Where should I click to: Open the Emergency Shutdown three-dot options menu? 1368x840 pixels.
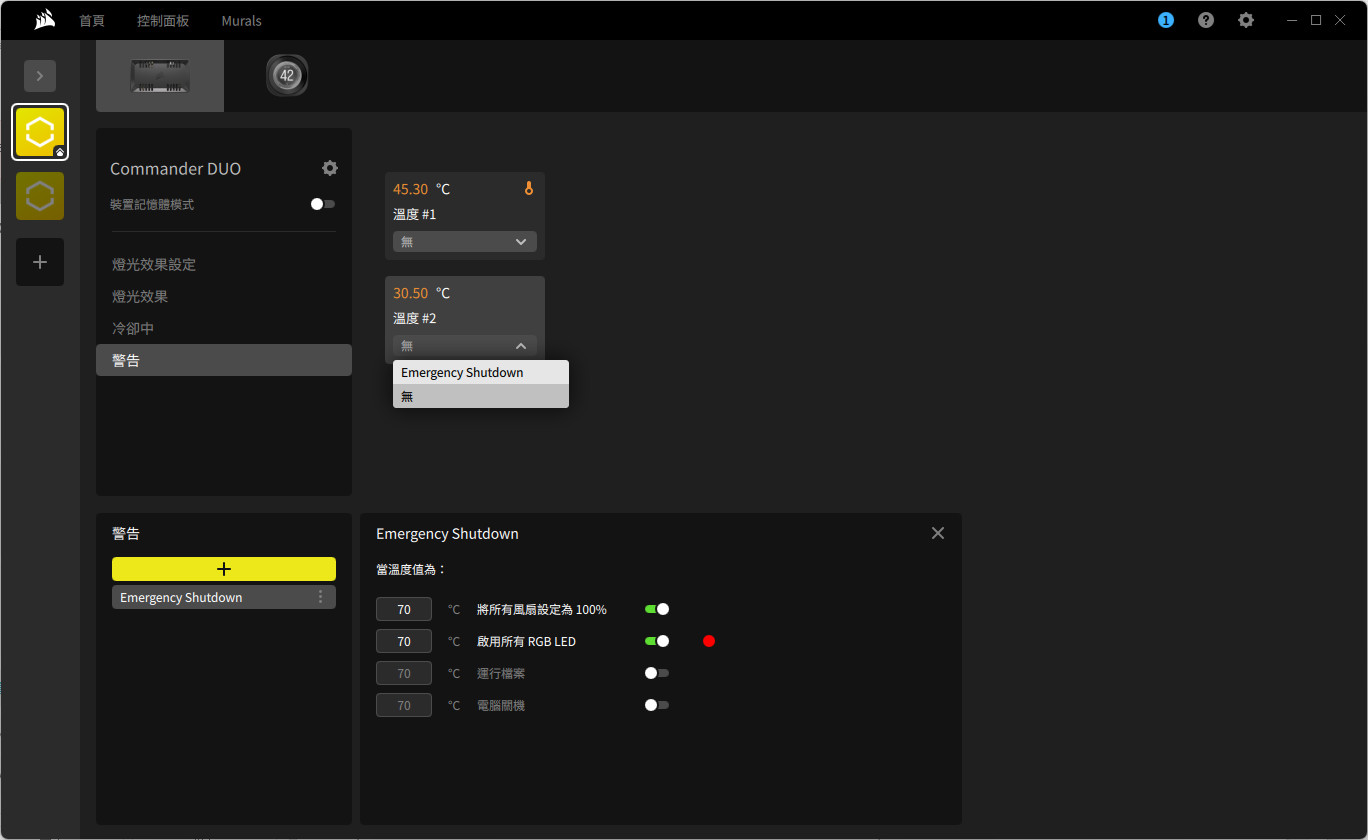320,597
